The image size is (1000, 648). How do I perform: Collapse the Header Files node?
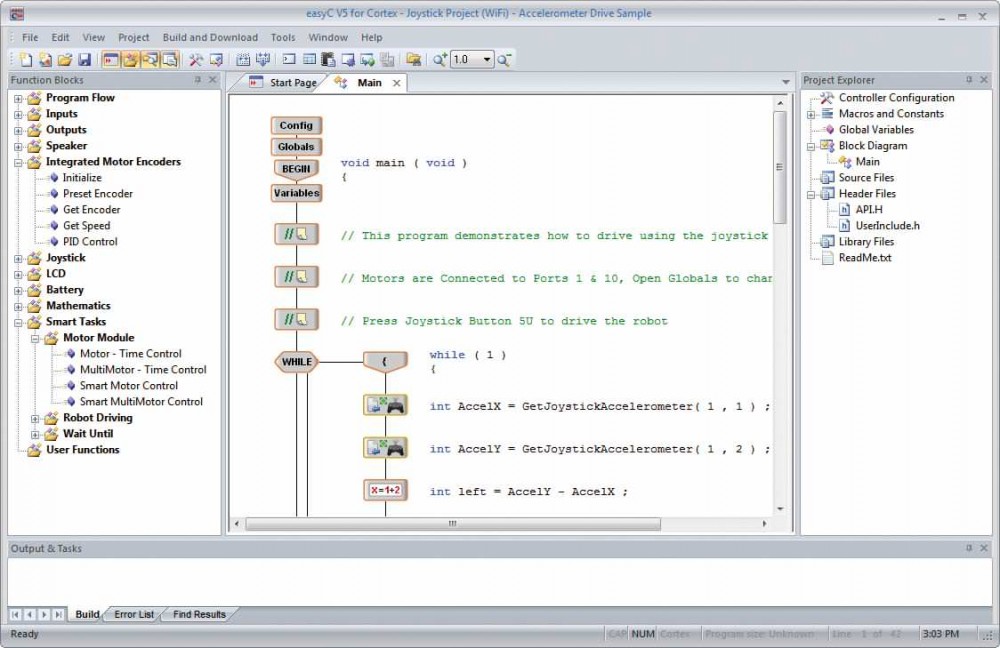pyautogui.click(x=811, y=195)
